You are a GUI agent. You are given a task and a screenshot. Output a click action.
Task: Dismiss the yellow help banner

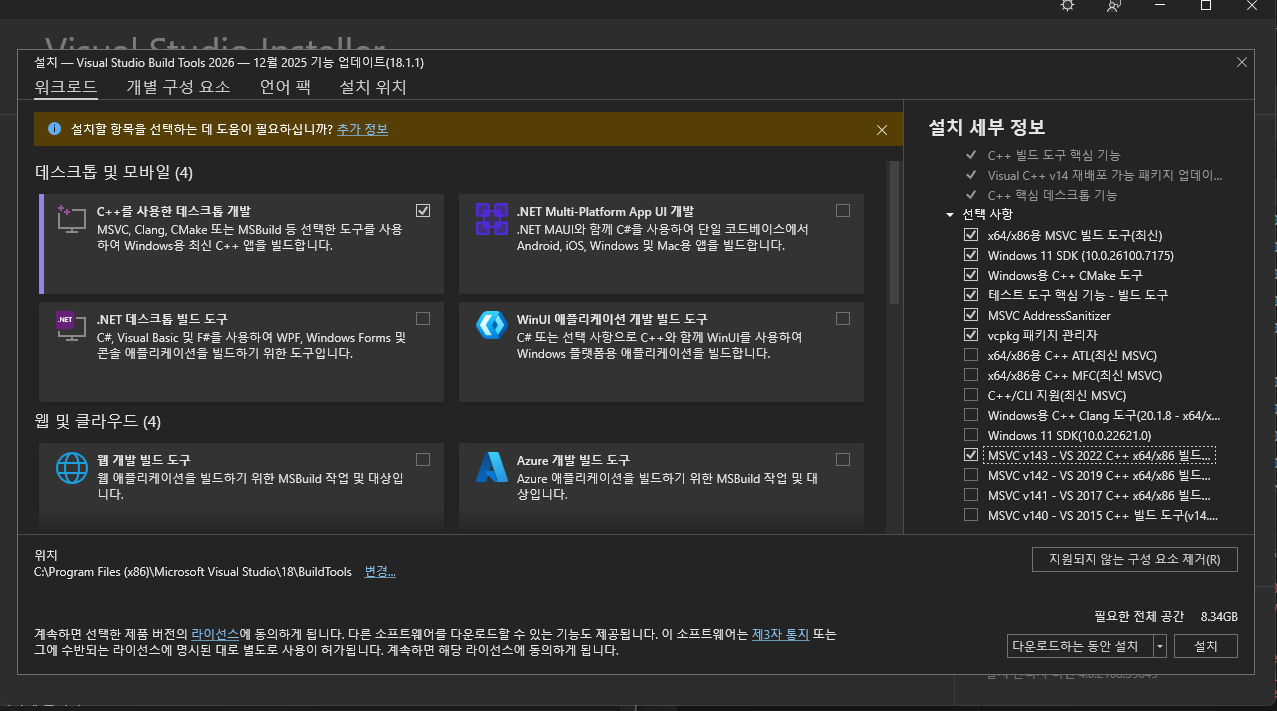(x=882, y=130)
